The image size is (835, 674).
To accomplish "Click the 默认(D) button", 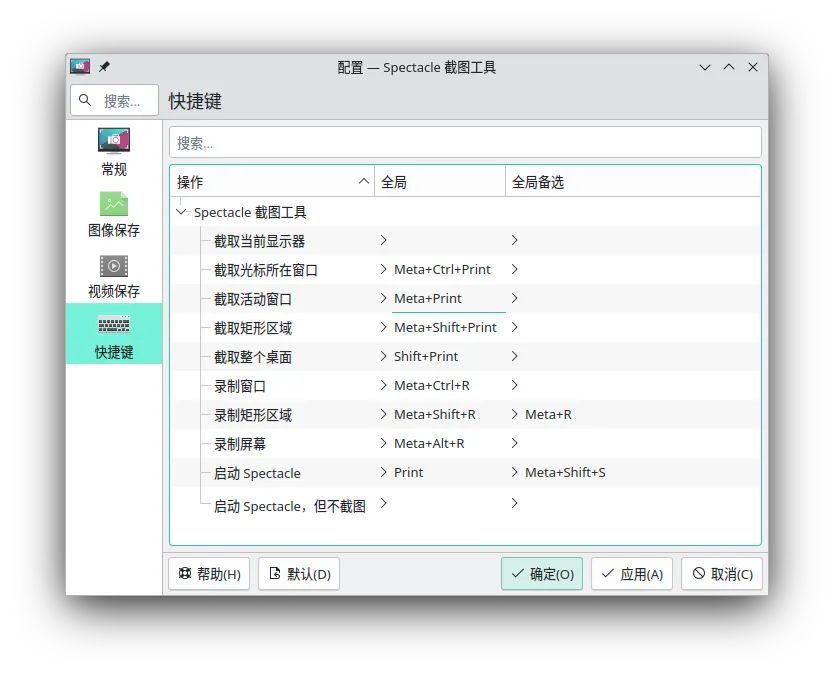I will click(x=299, y=573).
